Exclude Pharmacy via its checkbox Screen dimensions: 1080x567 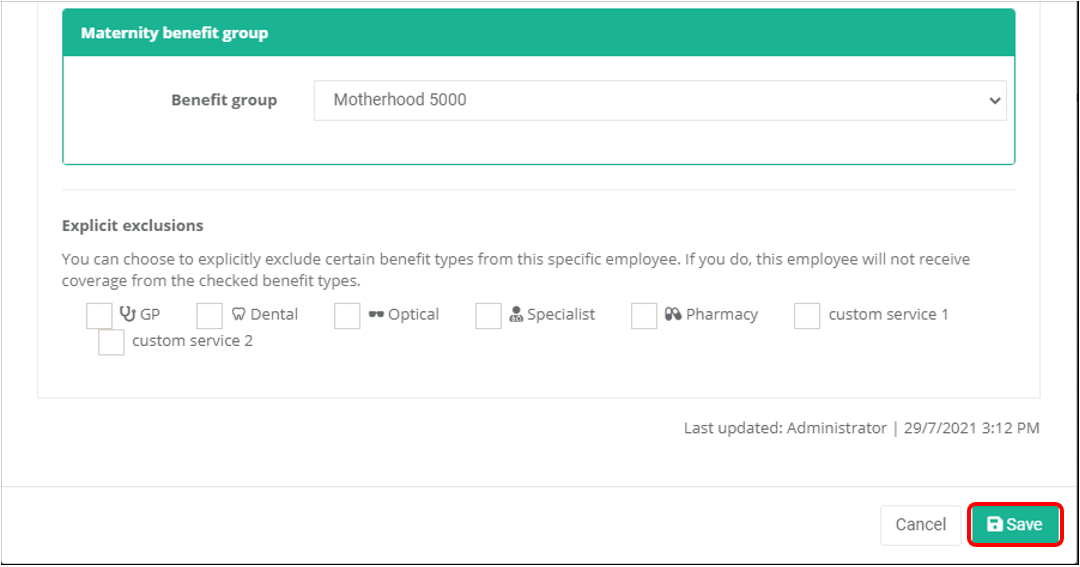(644, 315)
